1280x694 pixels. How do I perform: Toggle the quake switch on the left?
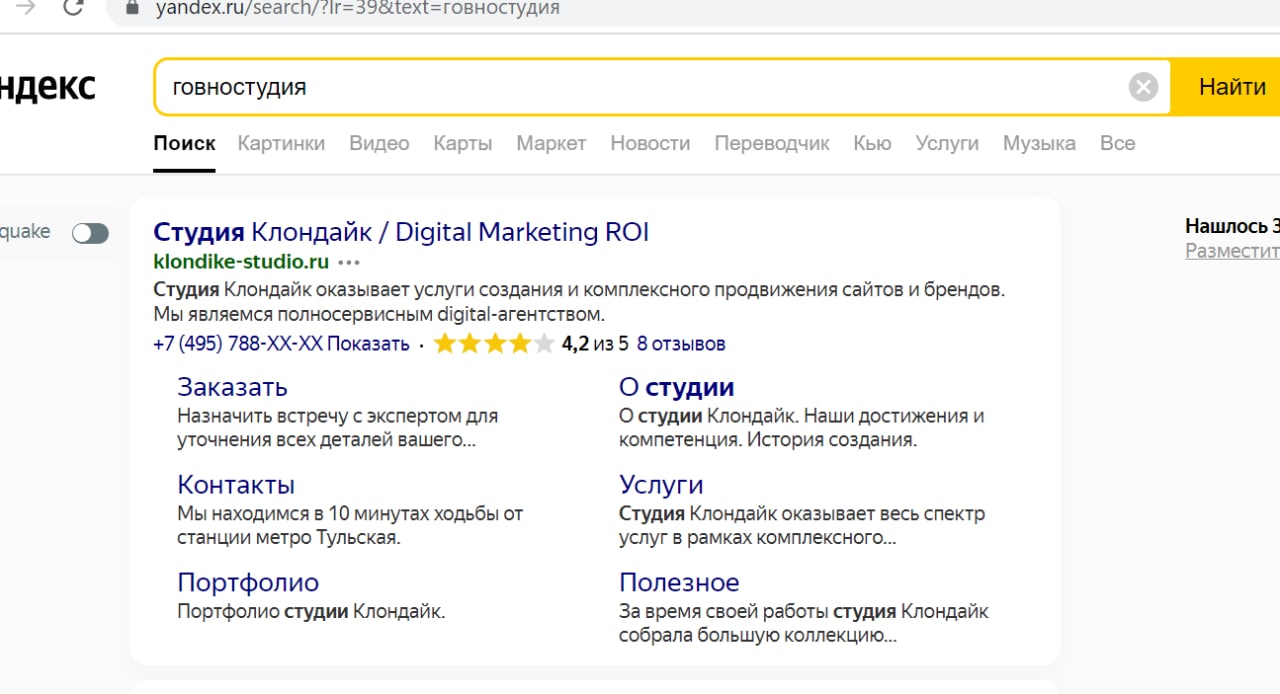[x=90, y=233]
